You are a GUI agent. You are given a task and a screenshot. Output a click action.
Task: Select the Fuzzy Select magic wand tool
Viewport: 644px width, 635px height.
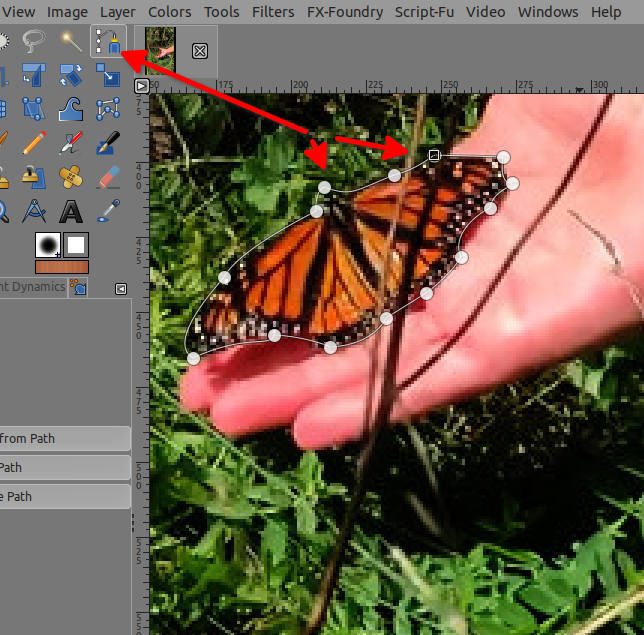point(71,41)
